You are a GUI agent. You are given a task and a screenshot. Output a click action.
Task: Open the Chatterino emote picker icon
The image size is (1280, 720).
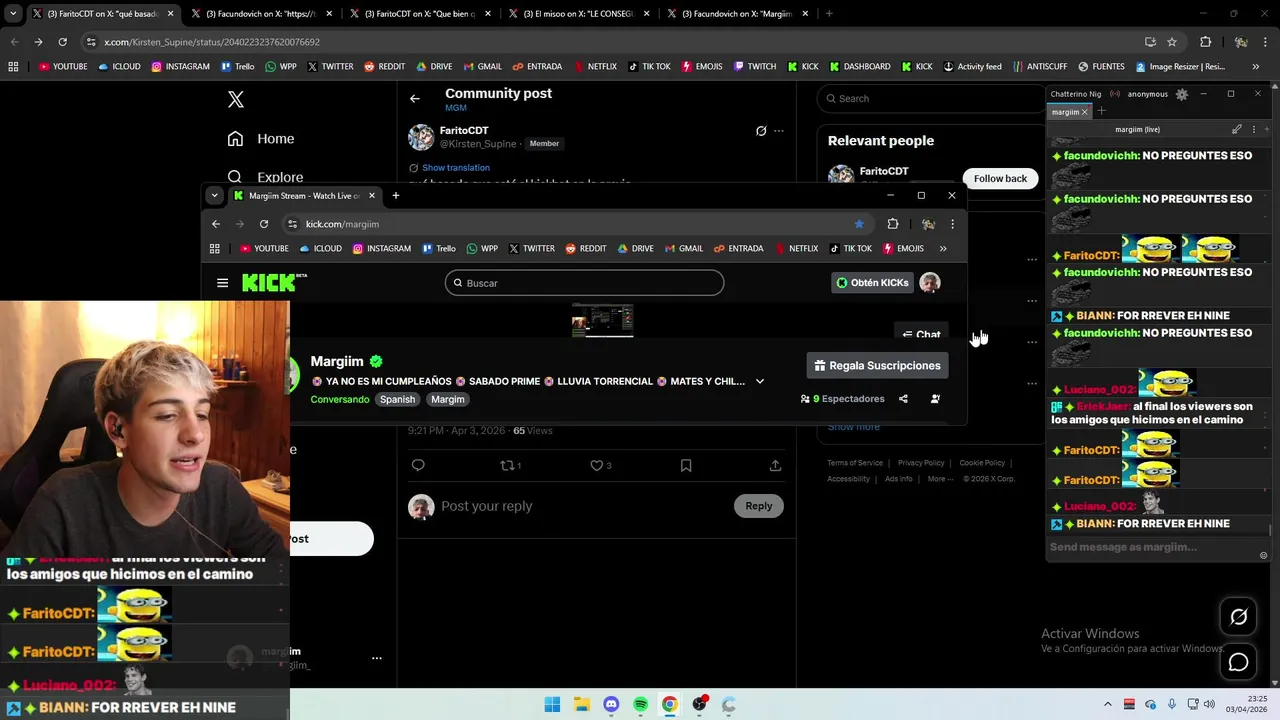tap(1264, 555)
